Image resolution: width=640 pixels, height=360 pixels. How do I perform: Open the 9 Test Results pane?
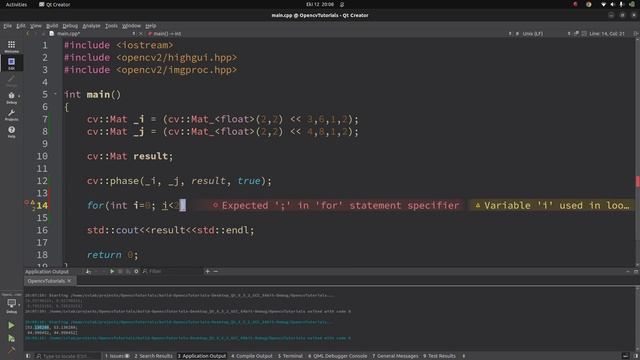439,356
